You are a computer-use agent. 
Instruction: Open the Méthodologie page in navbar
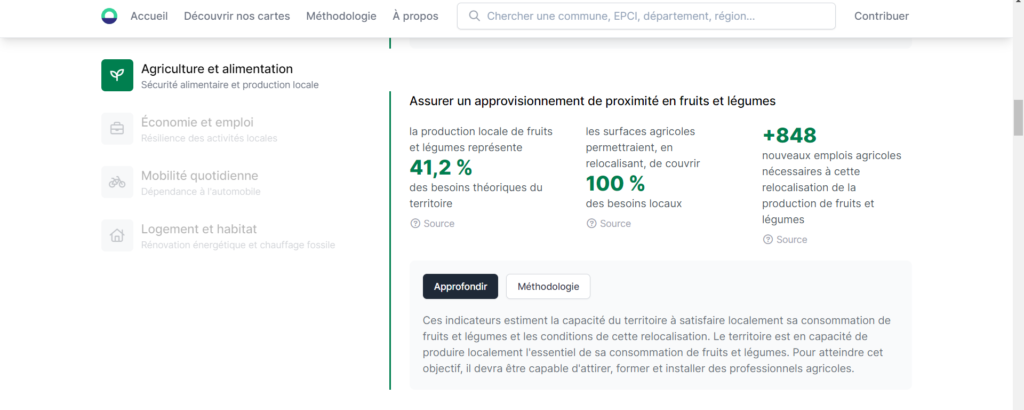(341, 16)
